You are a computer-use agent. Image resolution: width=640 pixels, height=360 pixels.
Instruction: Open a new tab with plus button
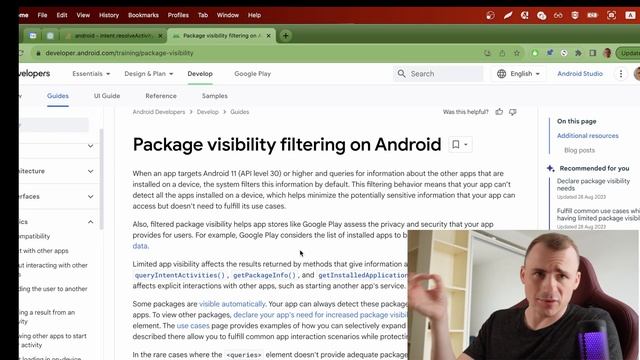point(286,36)
